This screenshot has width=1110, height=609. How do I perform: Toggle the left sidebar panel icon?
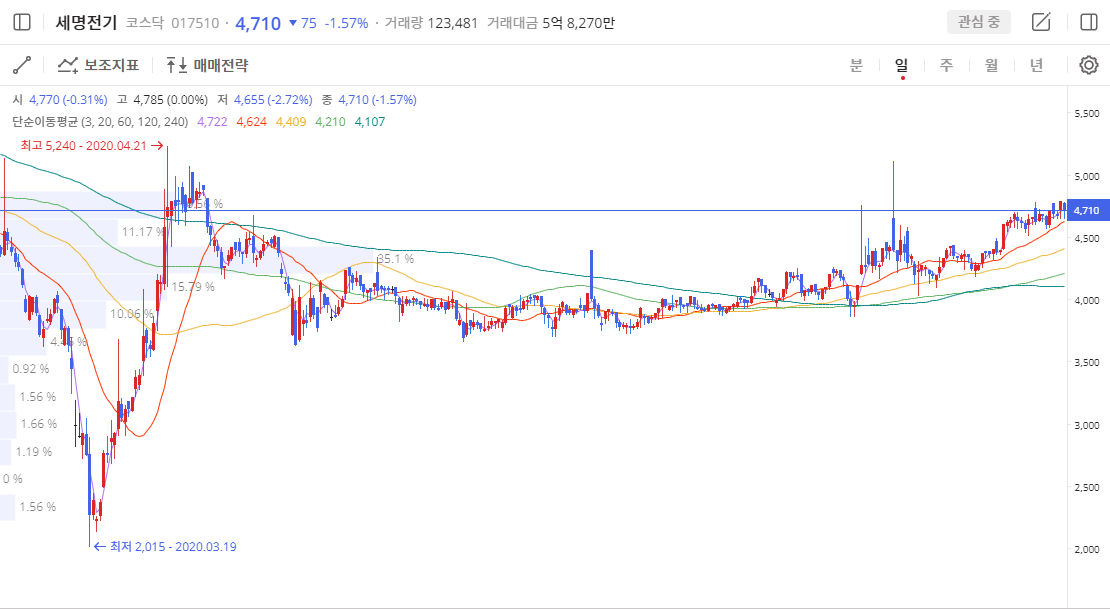pos(22,23)
